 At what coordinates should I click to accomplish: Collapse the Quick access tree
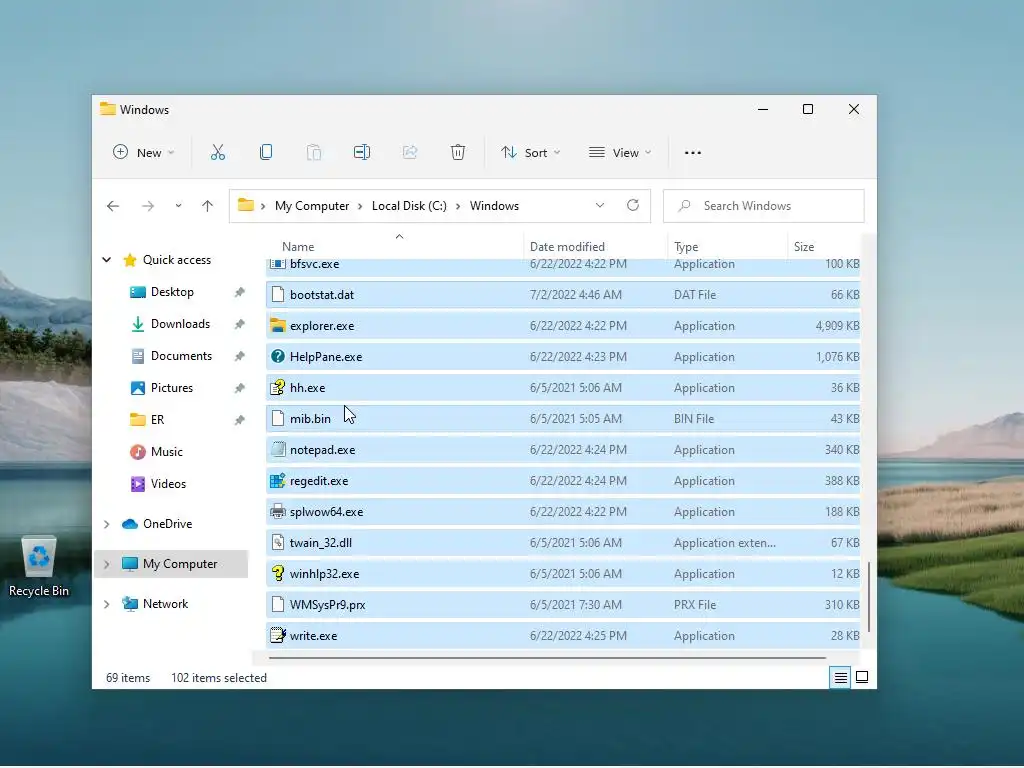tap(106, 260)
